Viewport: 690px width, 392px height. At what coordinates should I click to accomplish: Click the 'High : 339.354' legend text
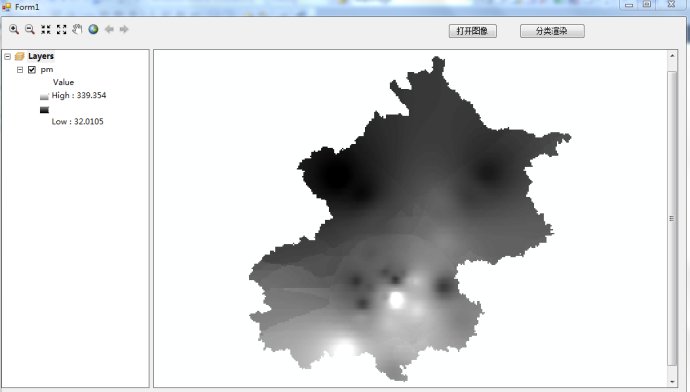tap(79, 95)
